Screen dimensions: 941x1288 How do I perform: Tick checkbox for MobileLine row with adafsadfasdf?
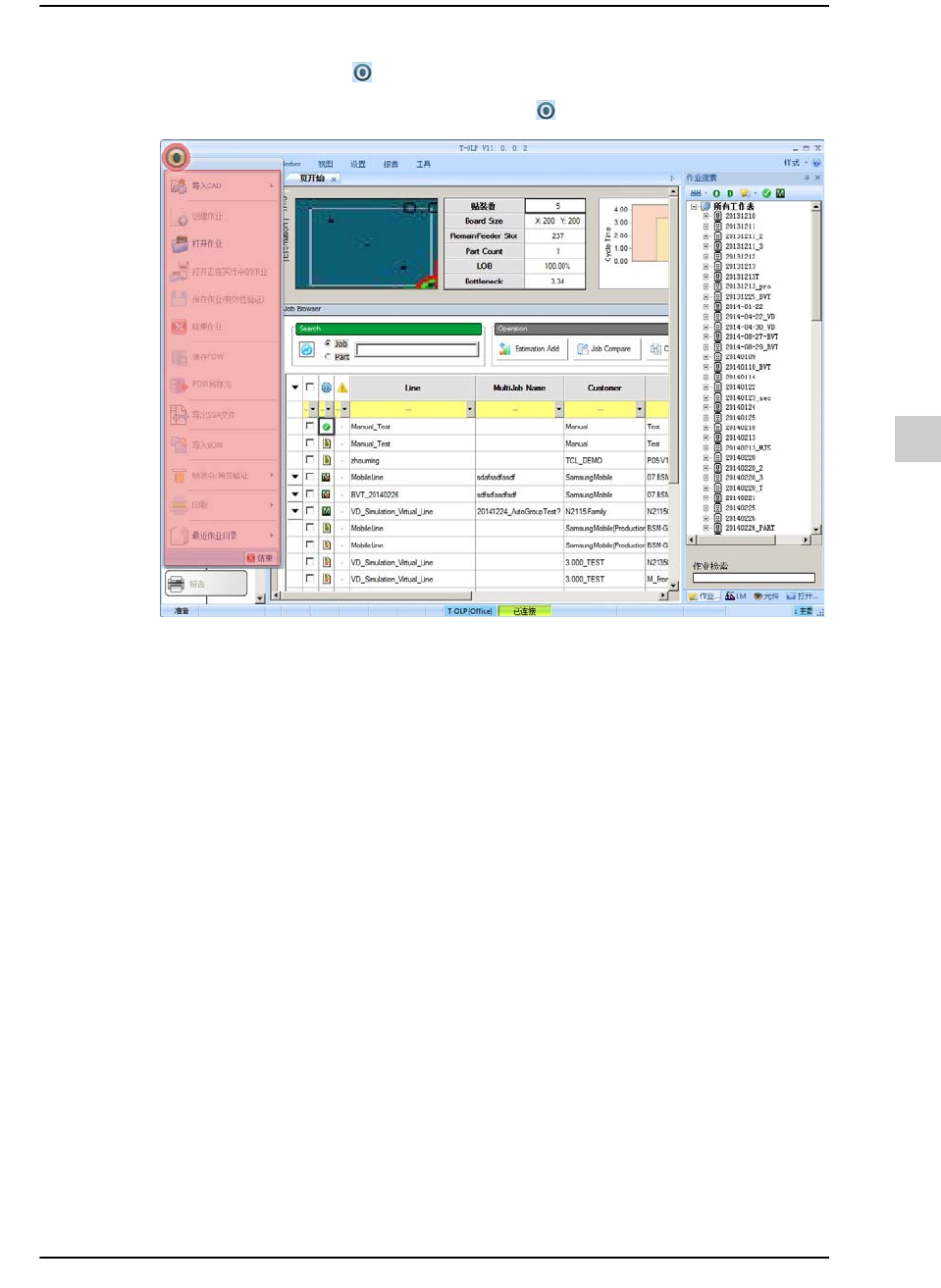310,477
